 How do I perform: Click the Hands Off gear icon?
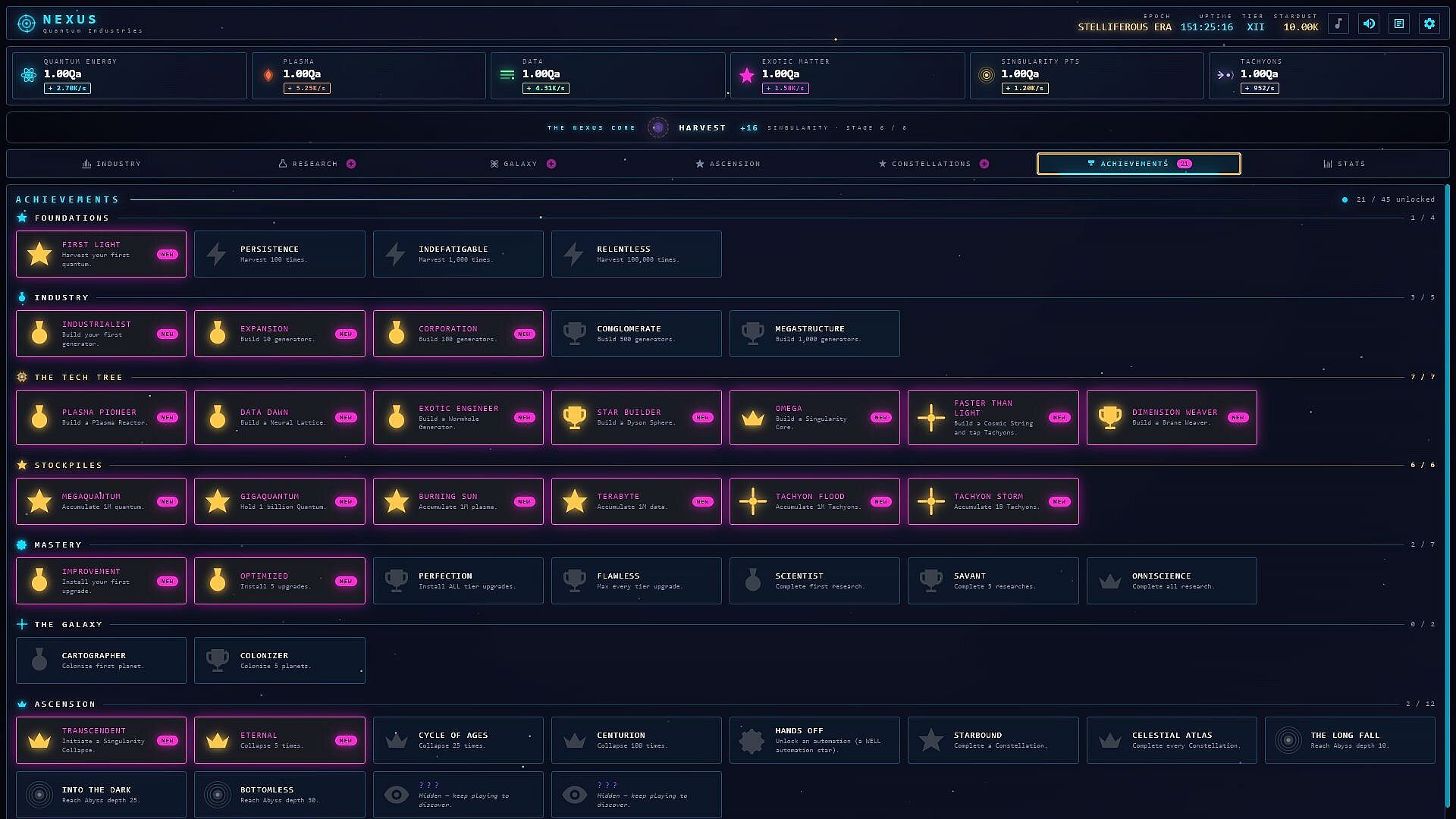[752, 740]
